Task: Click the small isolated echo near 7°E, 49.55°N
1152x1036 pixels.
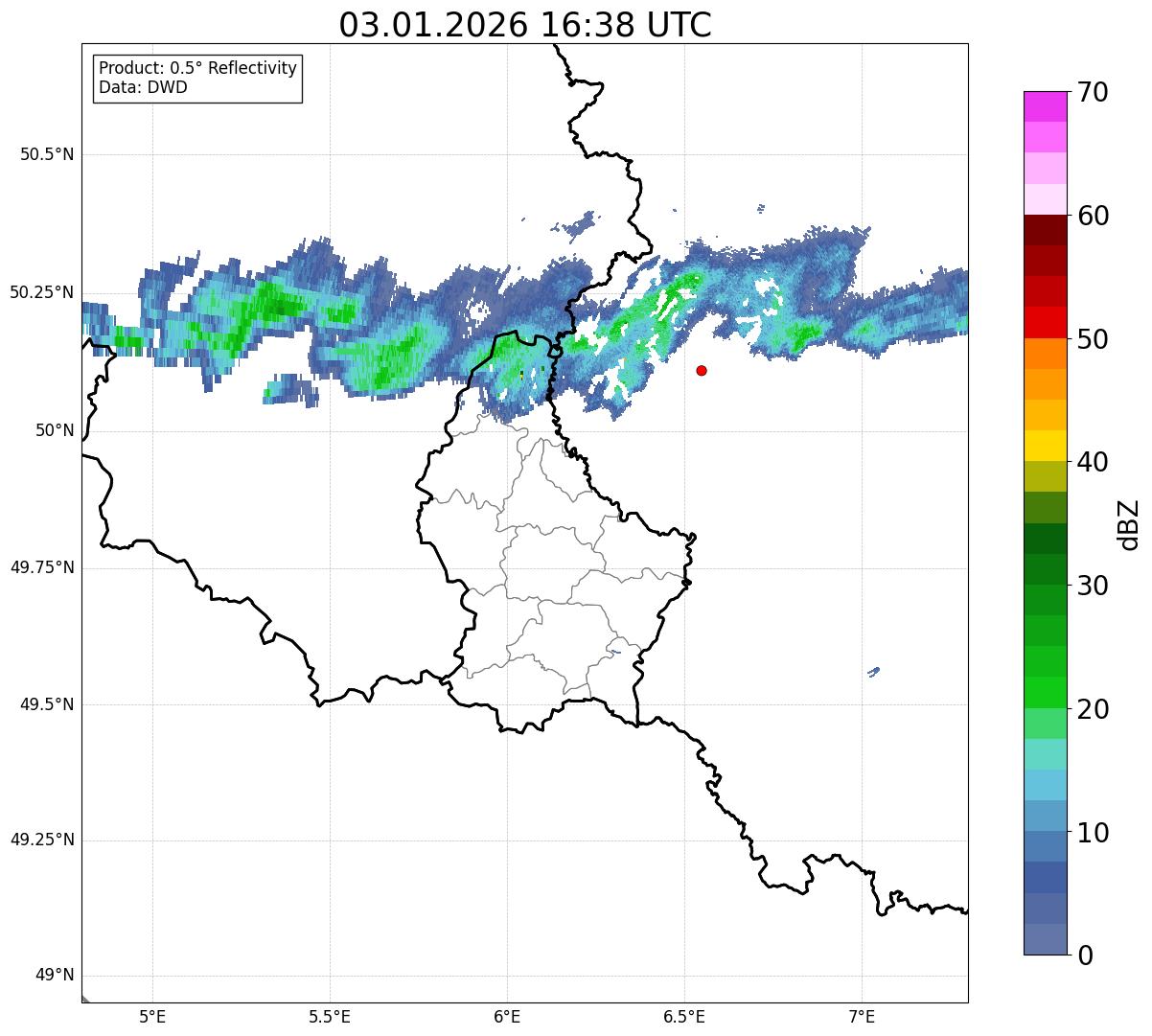Action: (873, 672)
